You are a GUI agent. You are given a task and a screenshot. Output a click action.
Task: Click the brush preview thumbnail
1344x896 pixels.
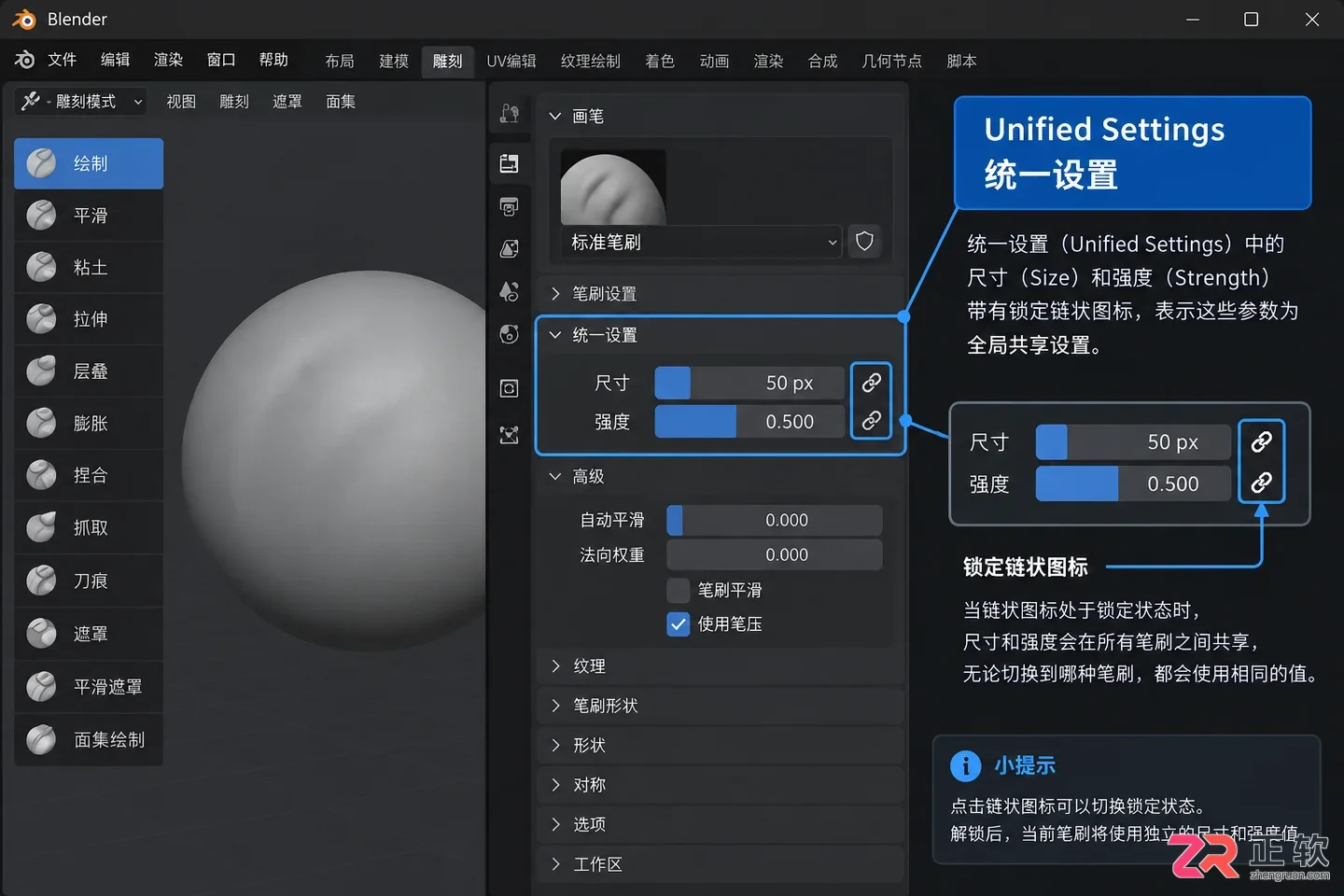point(613,188)
